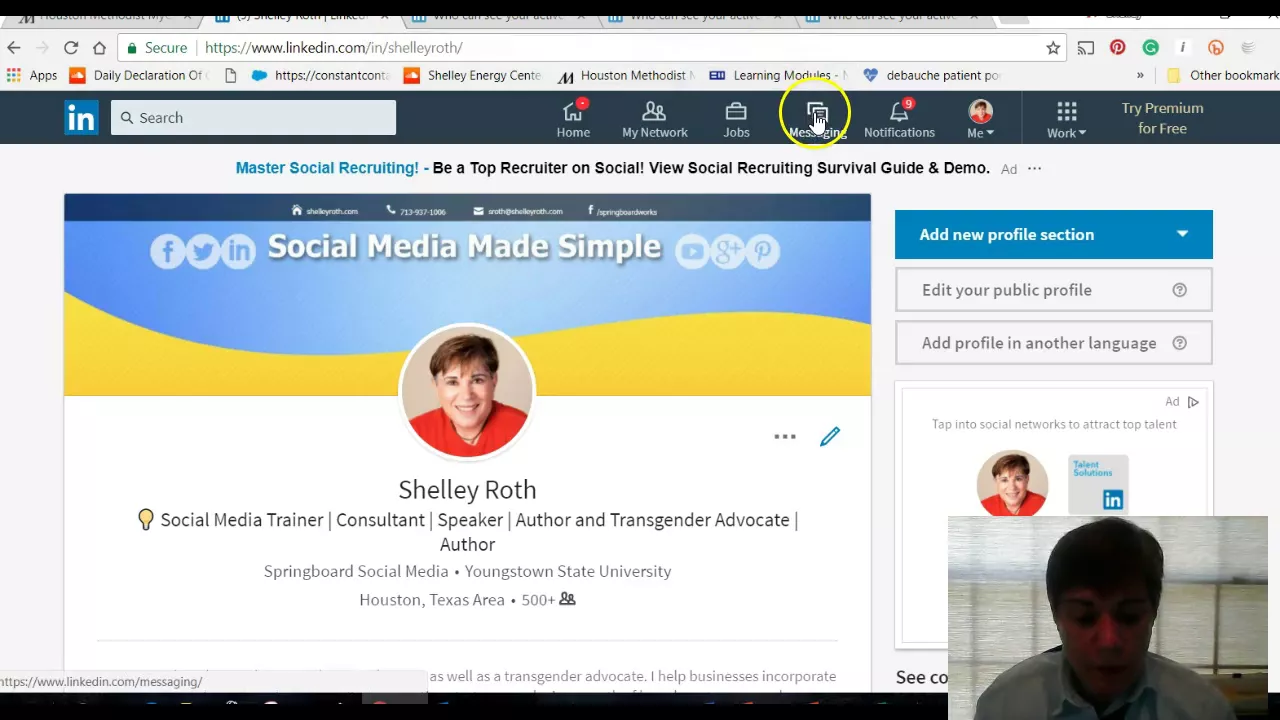The width and height of the screenshot is (1280, 720).
Task: View the 500+ connections icon
Action: pos(567,599)
